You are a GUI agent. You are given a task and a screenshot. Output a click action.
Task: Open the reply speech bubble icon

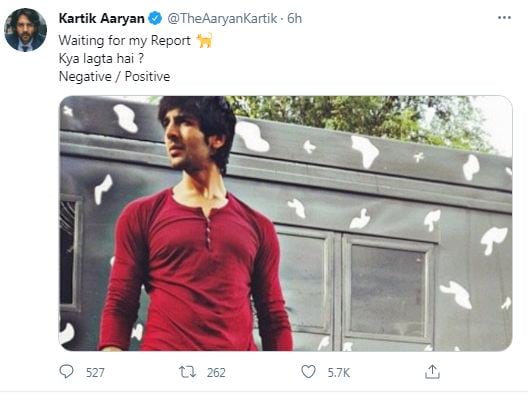point(66,372)
